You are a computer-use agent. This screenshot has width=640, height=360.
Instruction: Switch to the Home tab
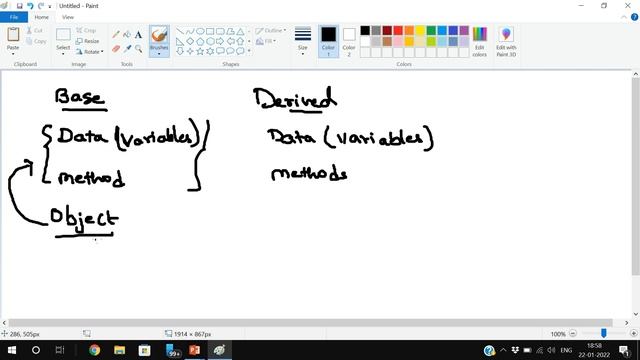point(41,17)
